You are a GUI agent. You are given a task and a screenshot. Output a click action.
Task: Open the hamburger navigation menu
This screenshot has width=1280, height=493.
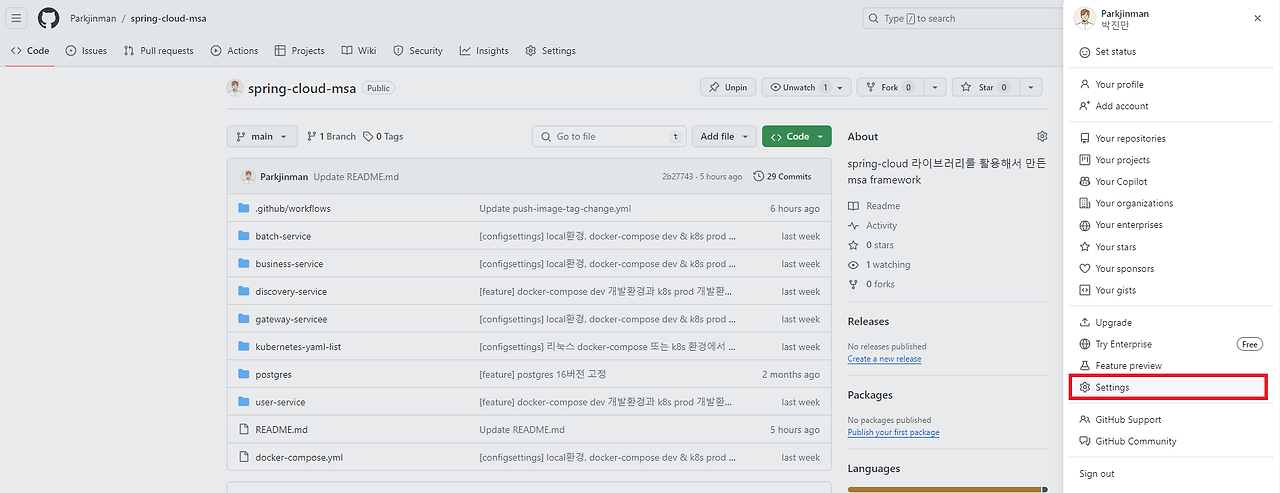pyautogui.click(x=17, y=18)
